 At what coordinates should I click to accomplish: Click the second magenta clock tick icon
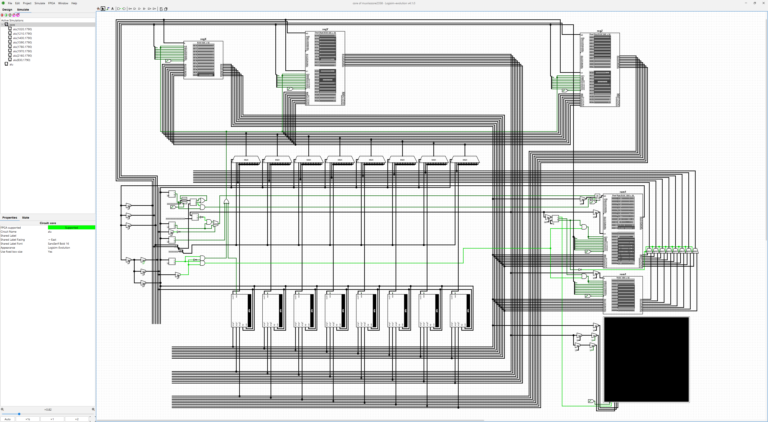(18, 15)
